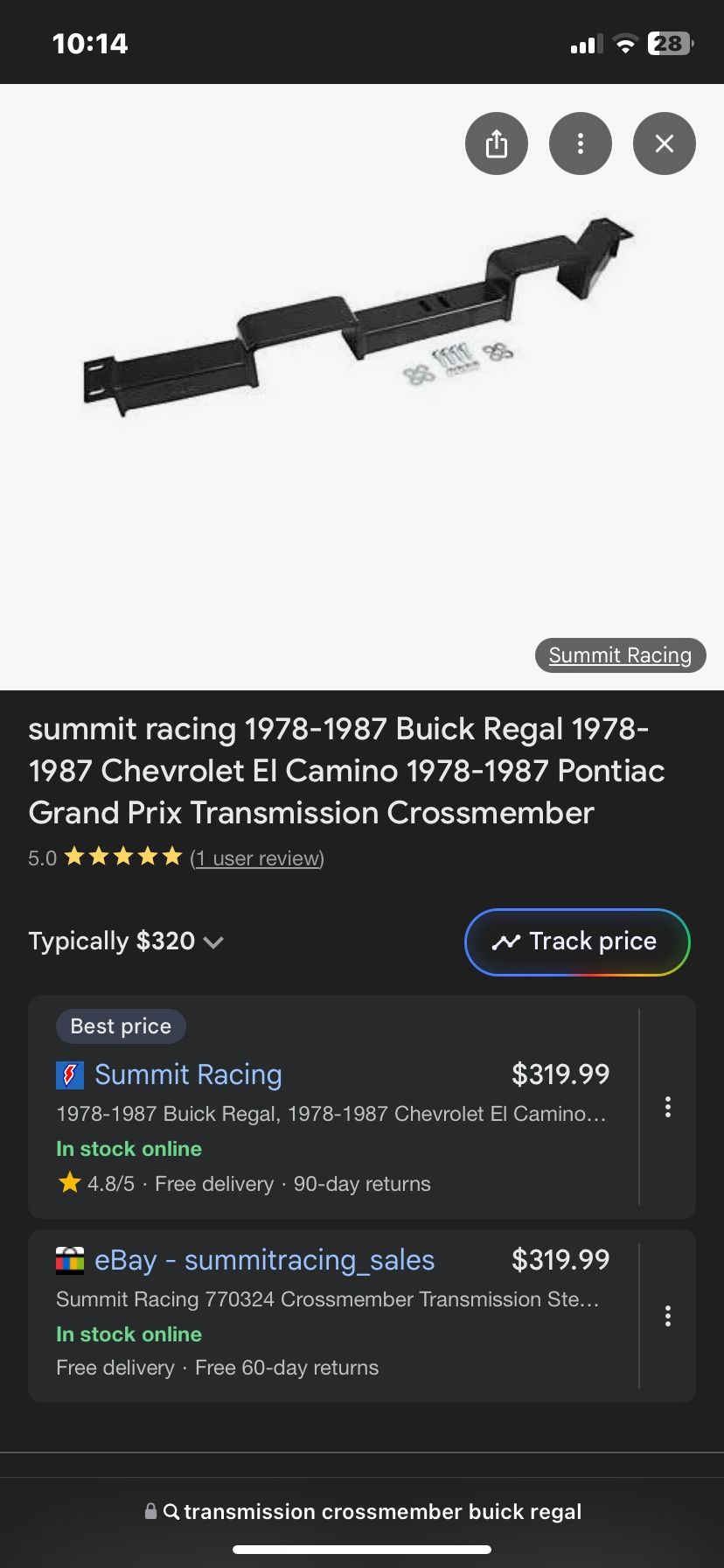This screenshot has height=1568, width=724.
Task: Open the 1 user review link
Action: [257, 858]
